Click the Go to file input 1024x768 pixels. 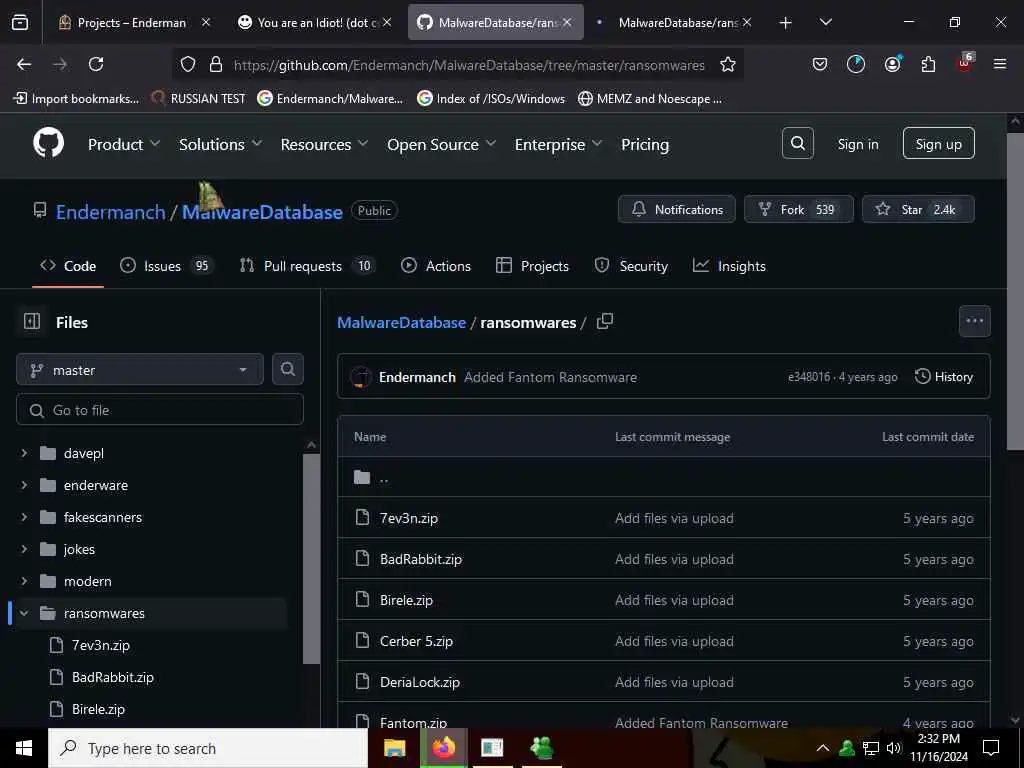pos(160,409)
